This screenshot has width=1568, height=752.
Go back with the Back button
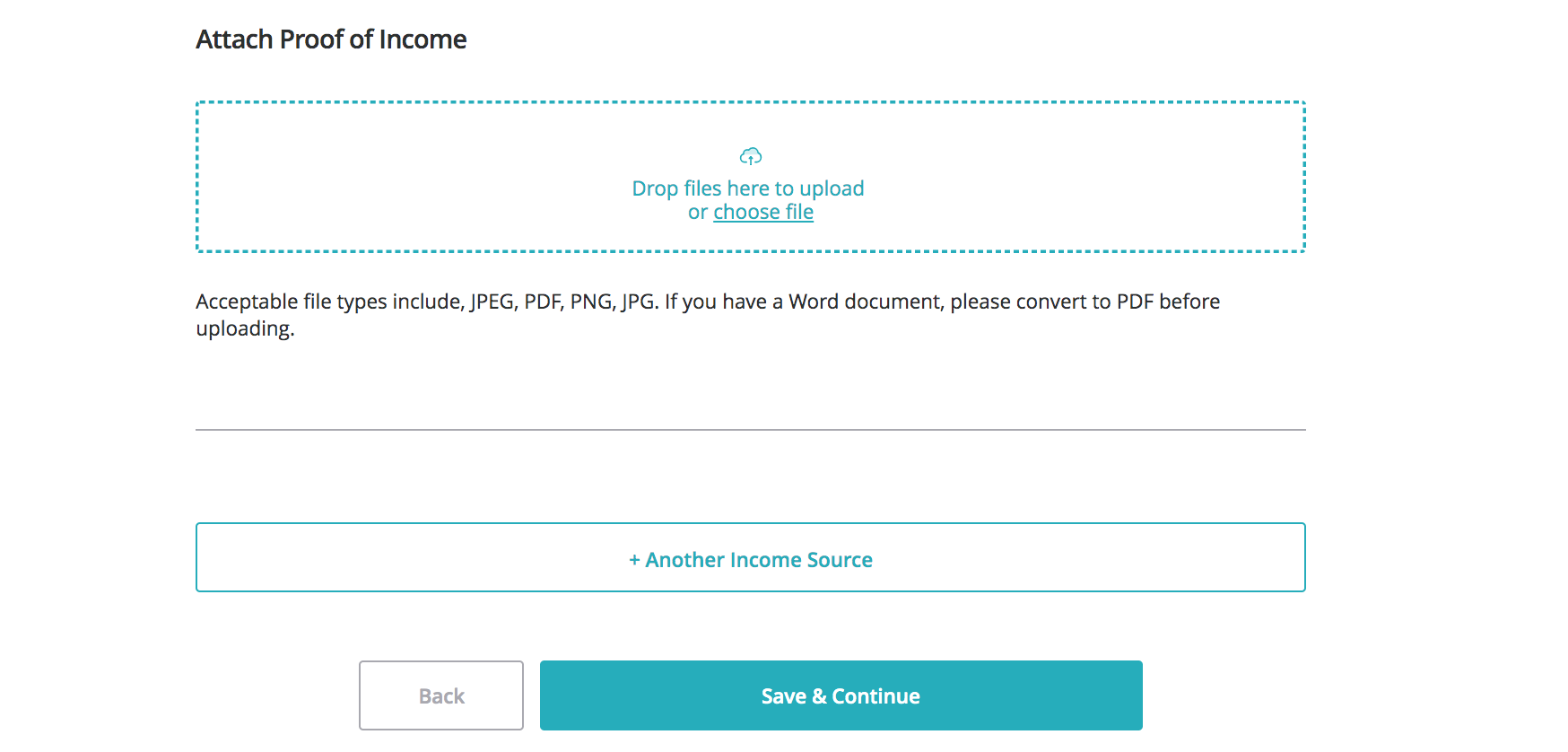point(441,696)
